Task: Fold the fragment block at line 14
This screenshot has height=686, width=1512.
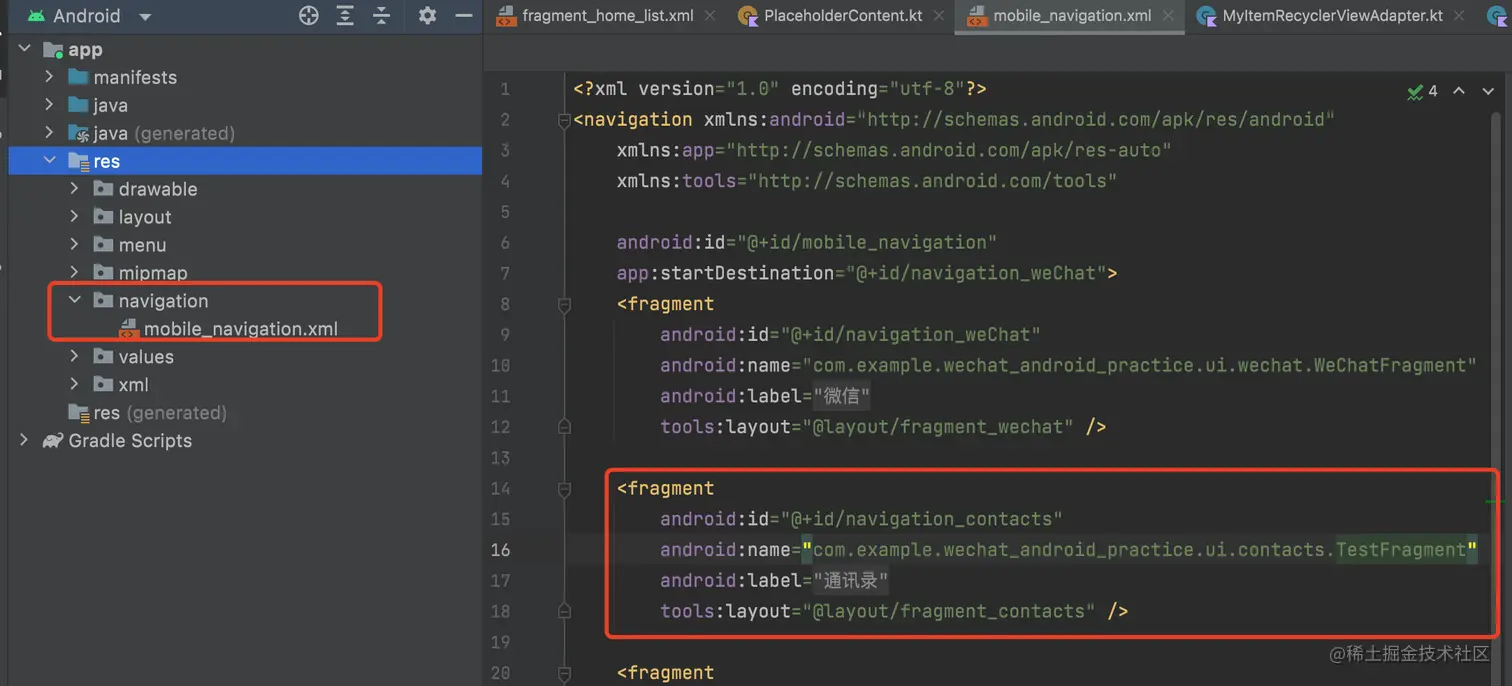Action: [564, 489]
